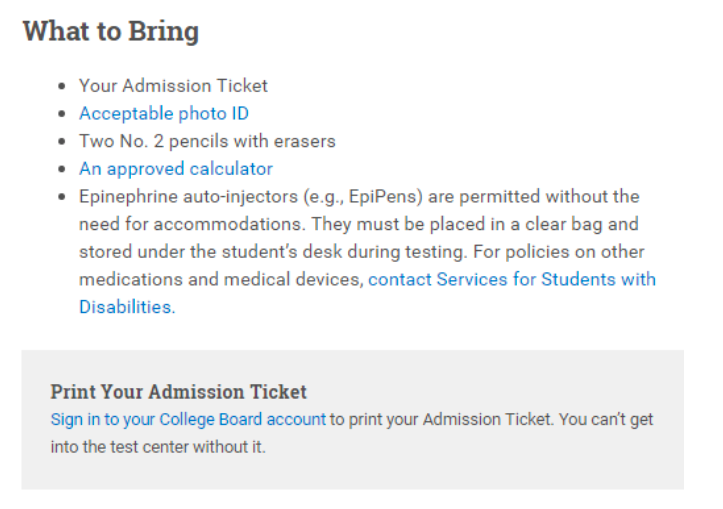Viewport: 723px width, 509px height.
Task: Open the Acceptable photo ID link
Action: point(164,113)
